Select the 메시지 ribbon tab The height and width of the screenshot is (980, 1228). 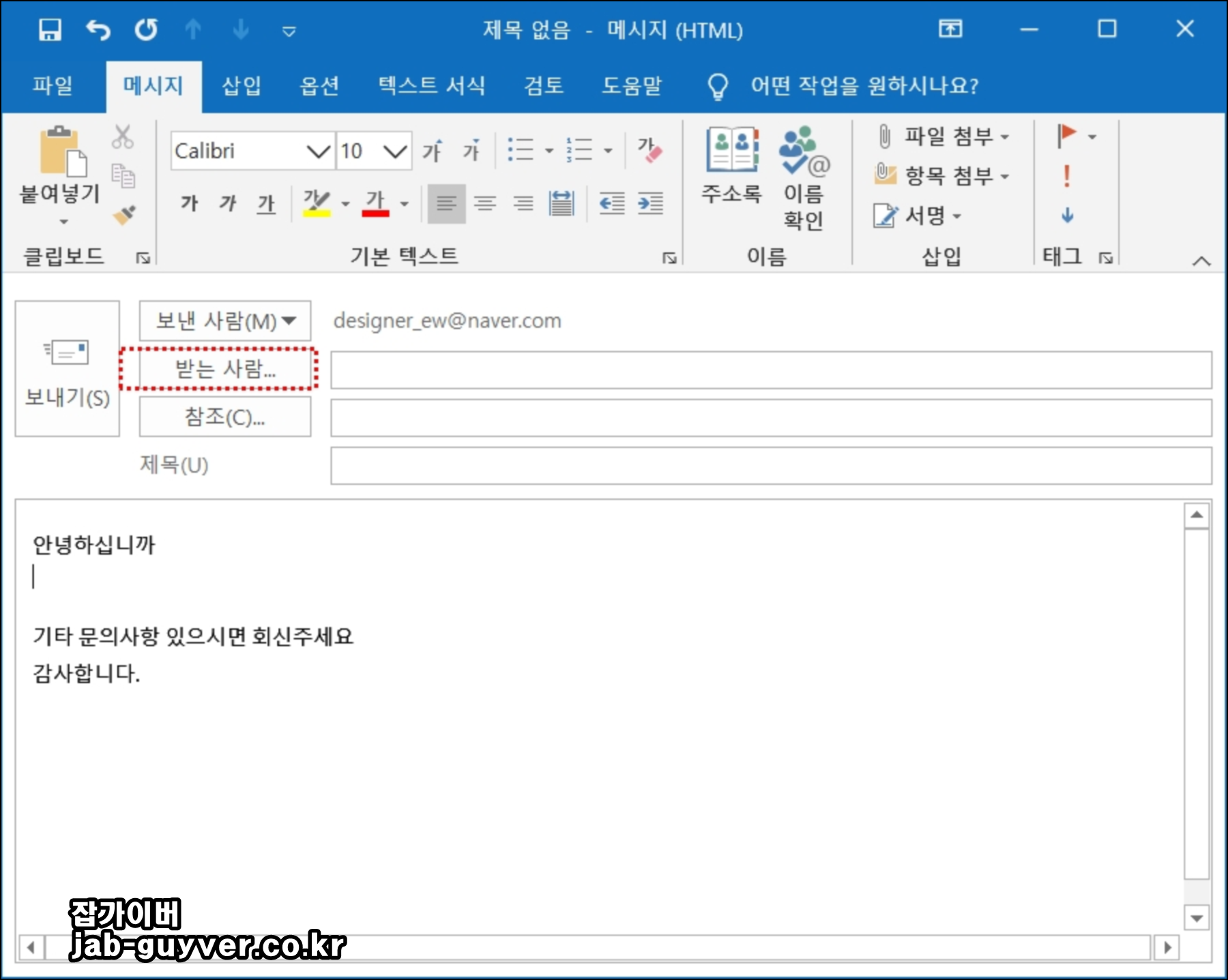153,85
